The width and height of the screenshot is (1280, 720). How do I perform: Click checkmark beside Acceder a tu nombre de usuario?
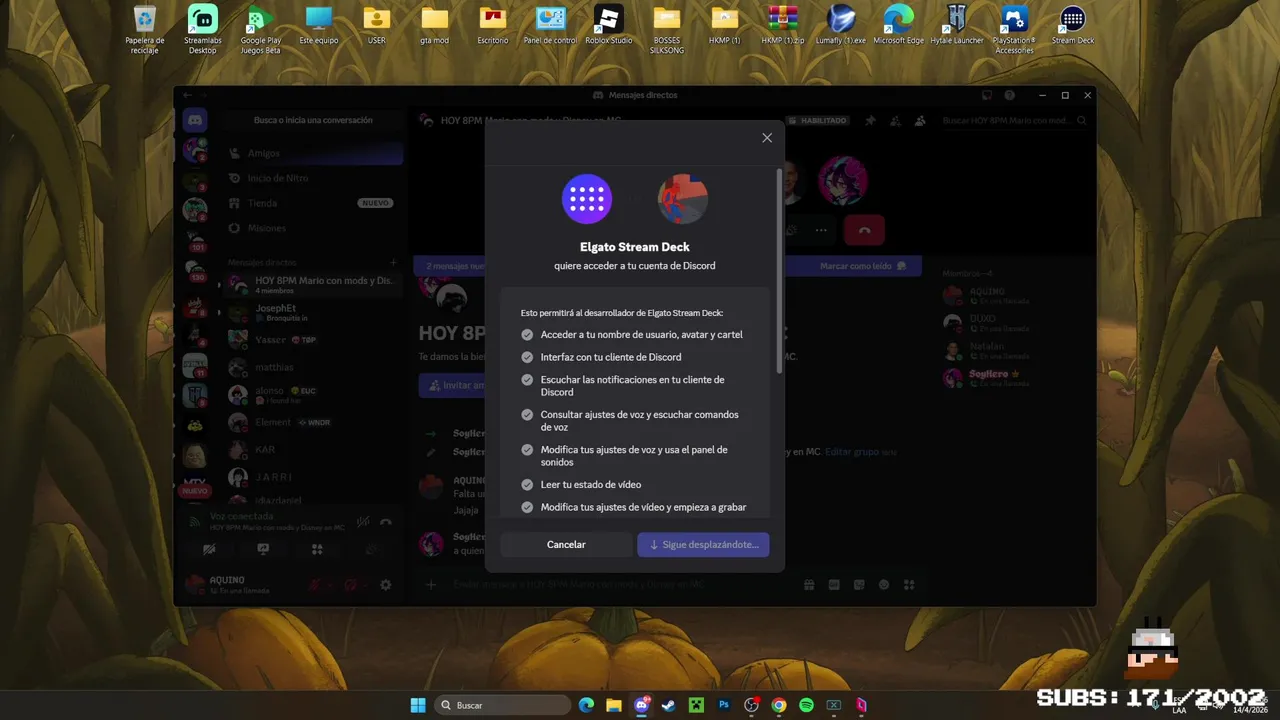tap(527, 335)
